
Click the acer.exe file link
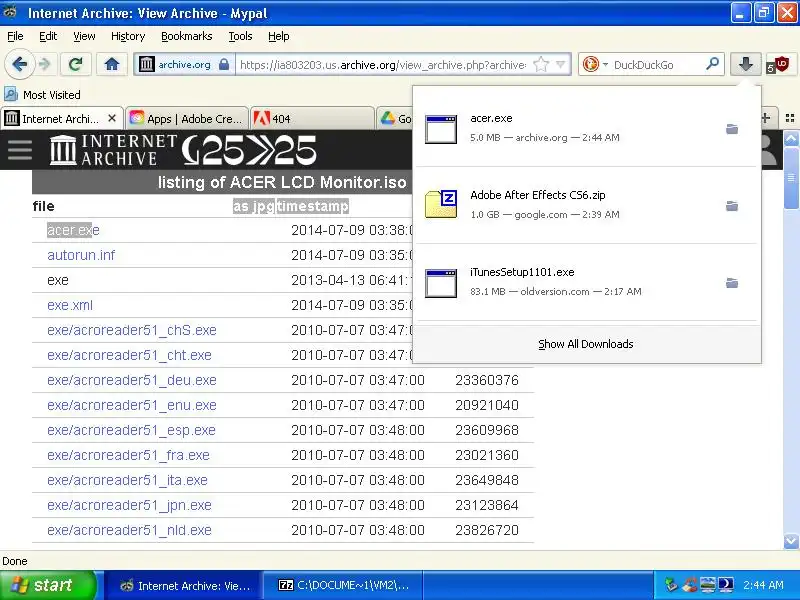coord(73,230)
